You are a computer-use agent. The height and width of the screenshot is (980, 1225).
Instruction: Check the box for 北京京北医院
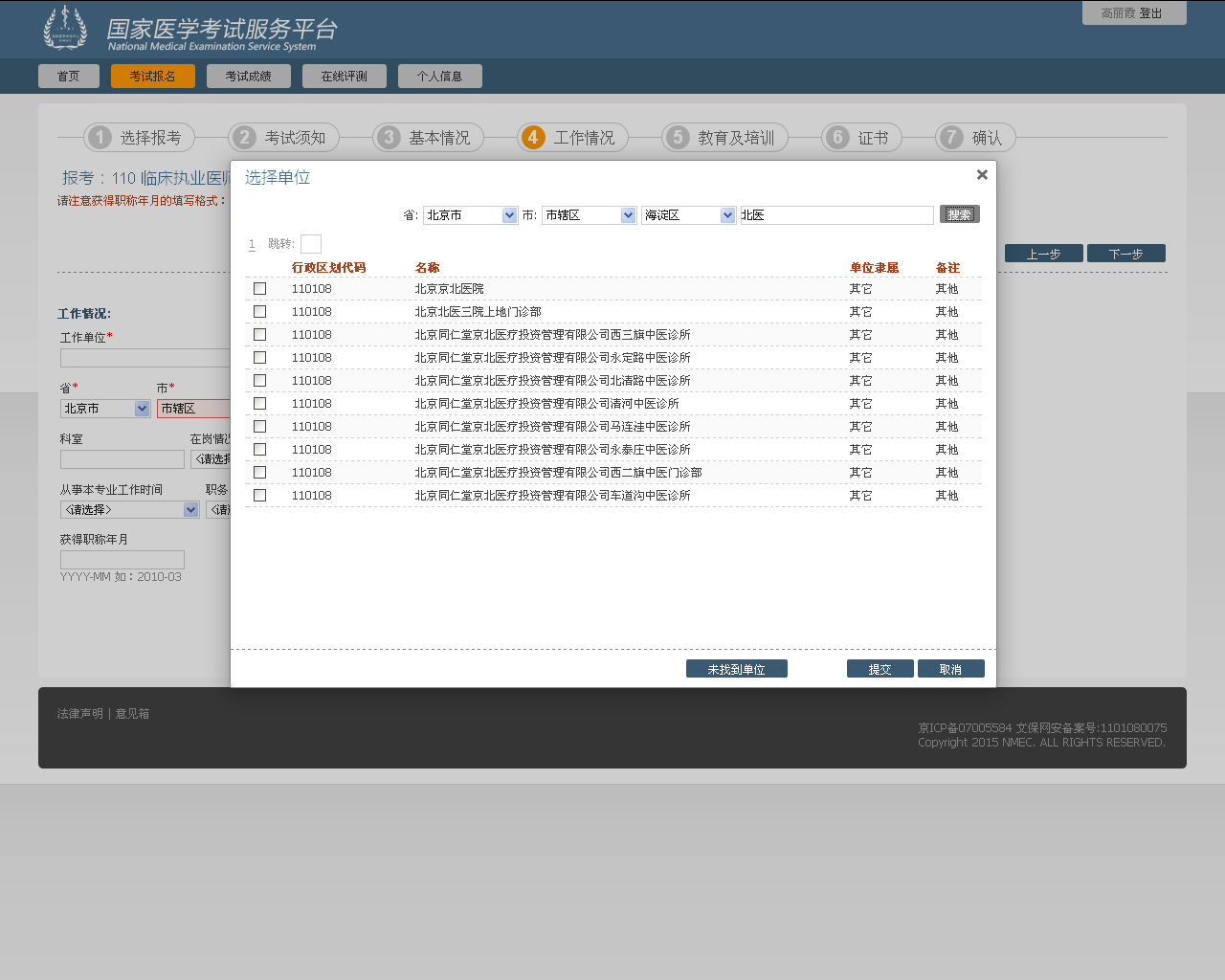[x=259, y=289]
